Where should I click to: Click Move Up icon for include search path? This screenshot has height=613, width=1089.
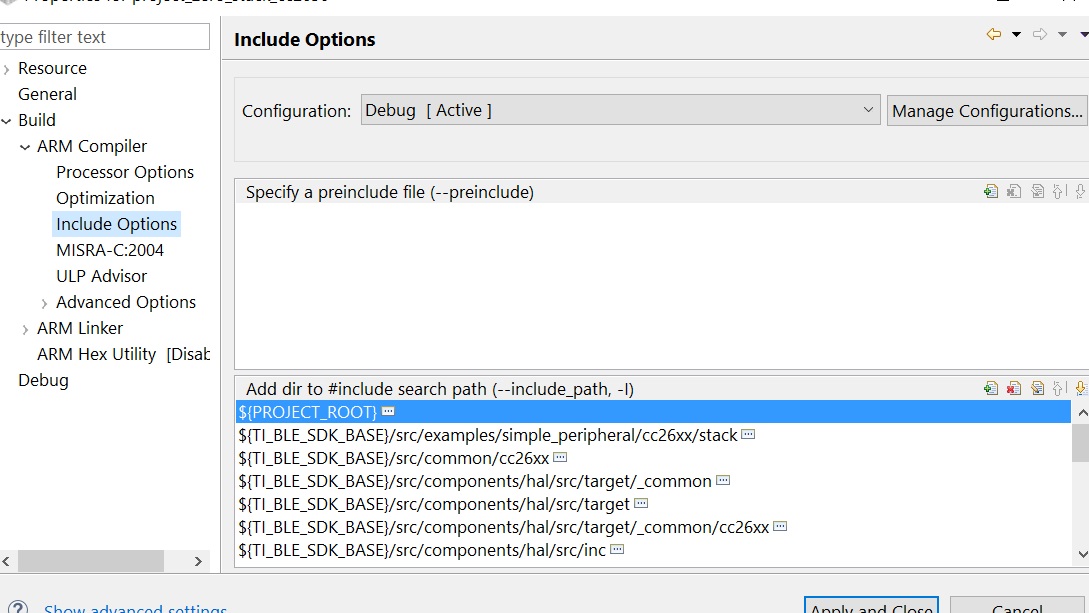tap(1058, 389)
